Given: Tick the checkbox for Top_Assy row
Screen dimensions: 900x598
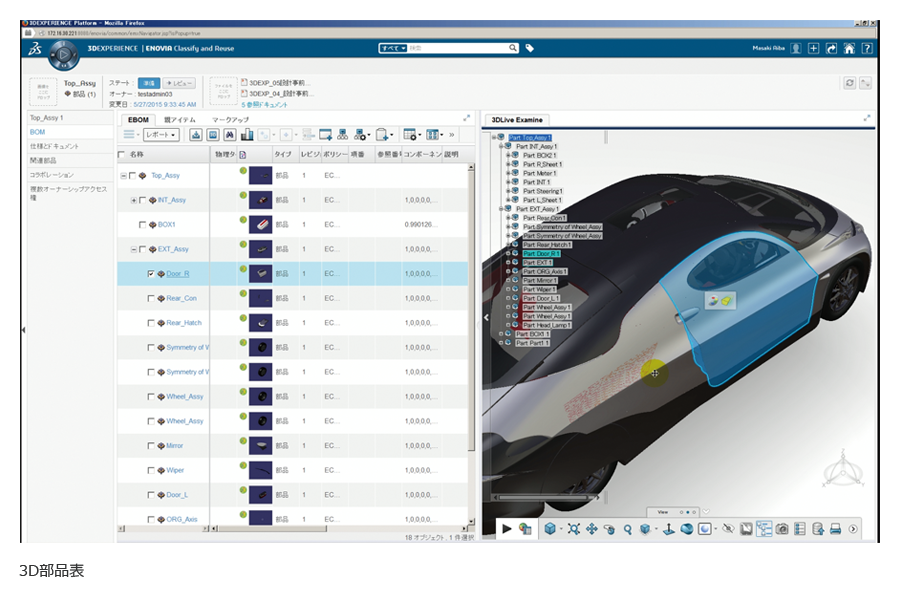Looking at the screenshot, I should click(x=133, y=176).
